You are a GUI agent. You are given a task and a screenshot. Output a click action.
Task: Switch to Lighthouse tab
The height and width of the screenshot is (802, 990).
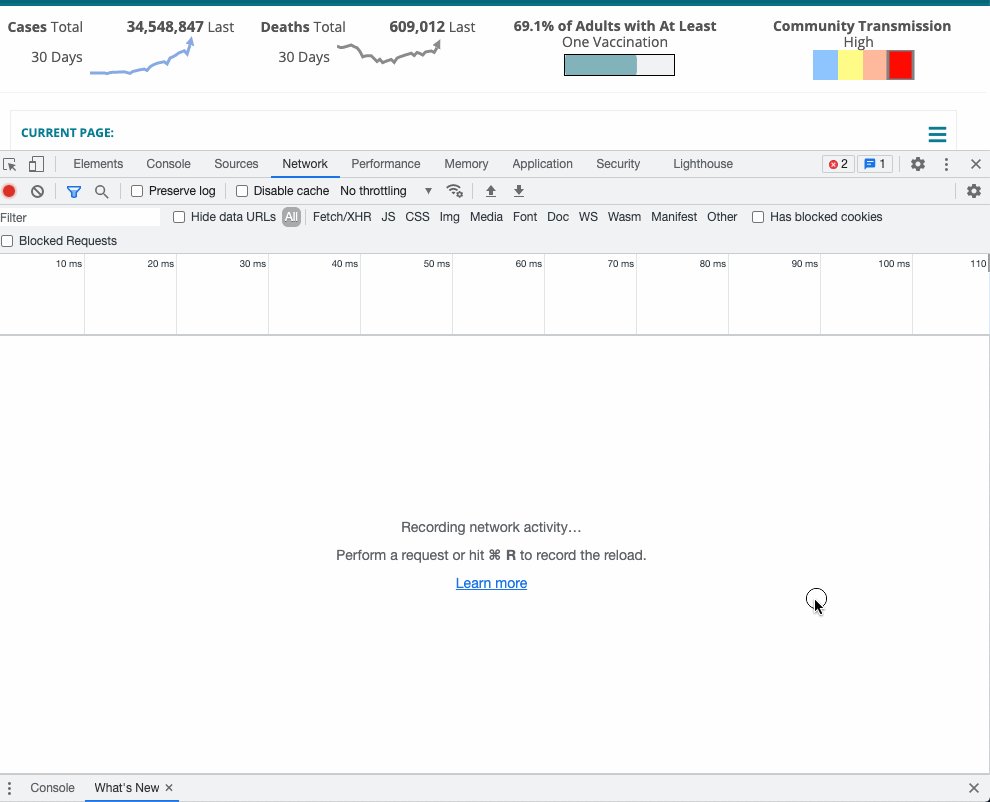(703, 164)
